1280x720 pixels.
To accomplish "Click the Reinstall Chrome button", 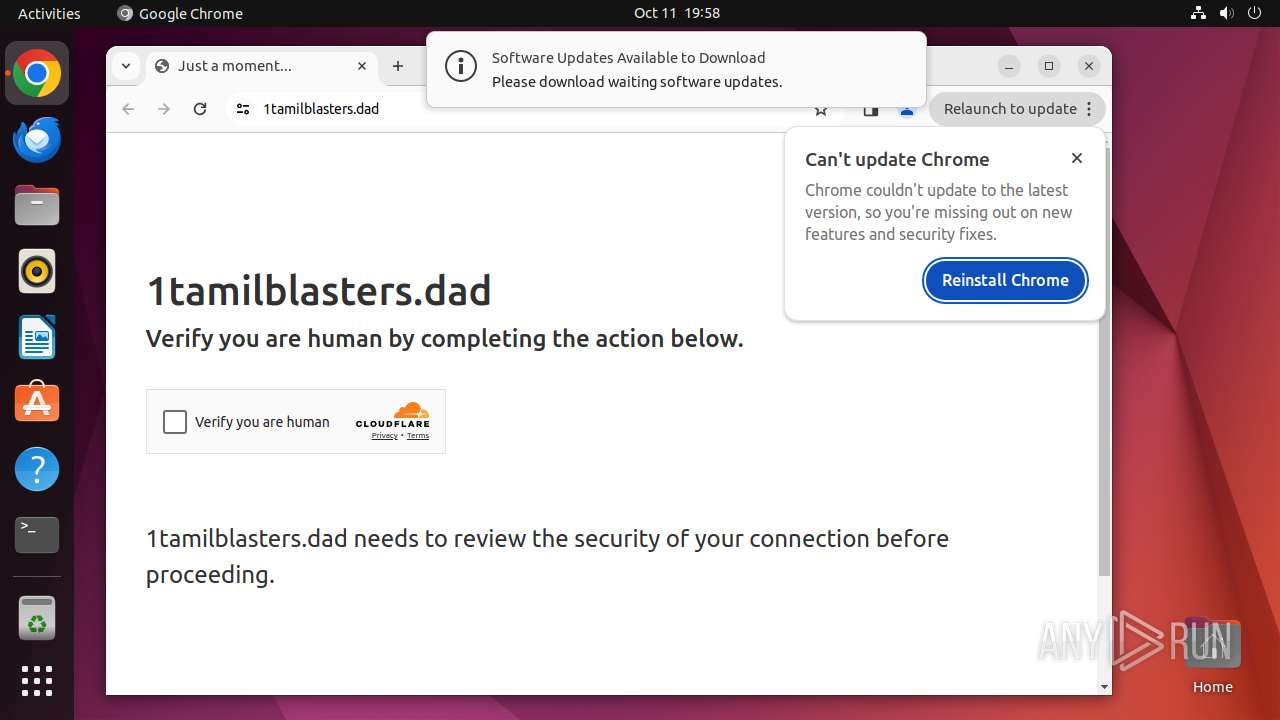I will coord(1005,280).
